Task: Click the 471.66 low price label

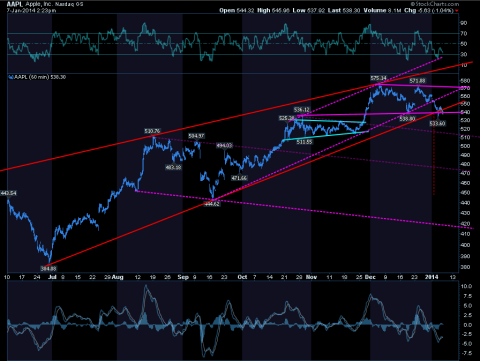Action: point(239,178)
